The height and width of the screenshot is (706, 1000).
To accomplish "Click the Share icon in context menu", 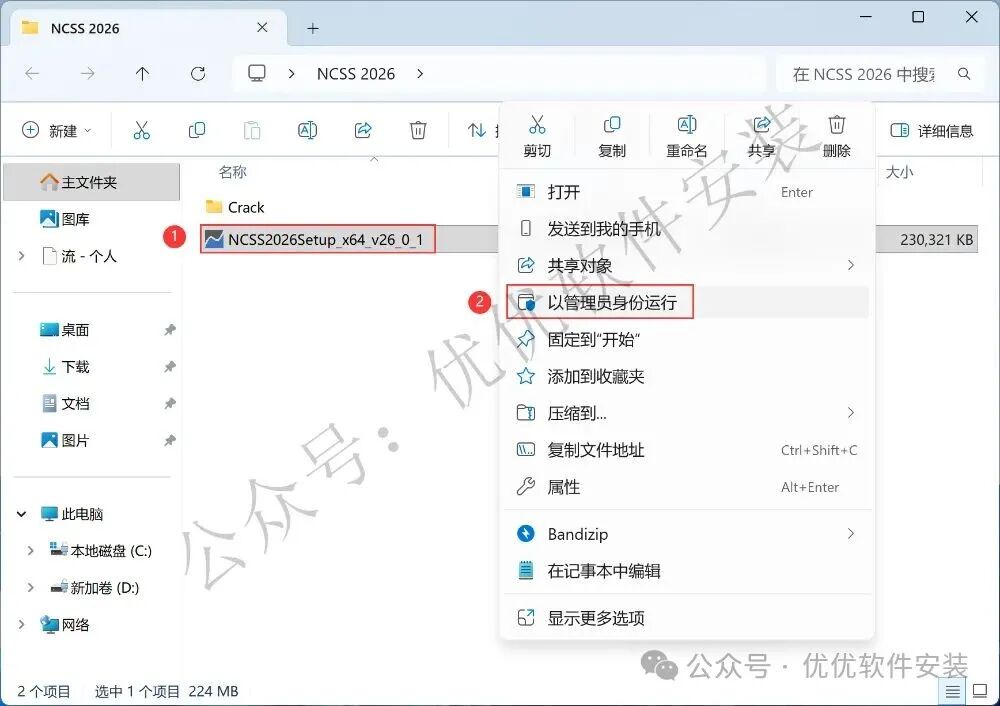I will coord(761,124).
